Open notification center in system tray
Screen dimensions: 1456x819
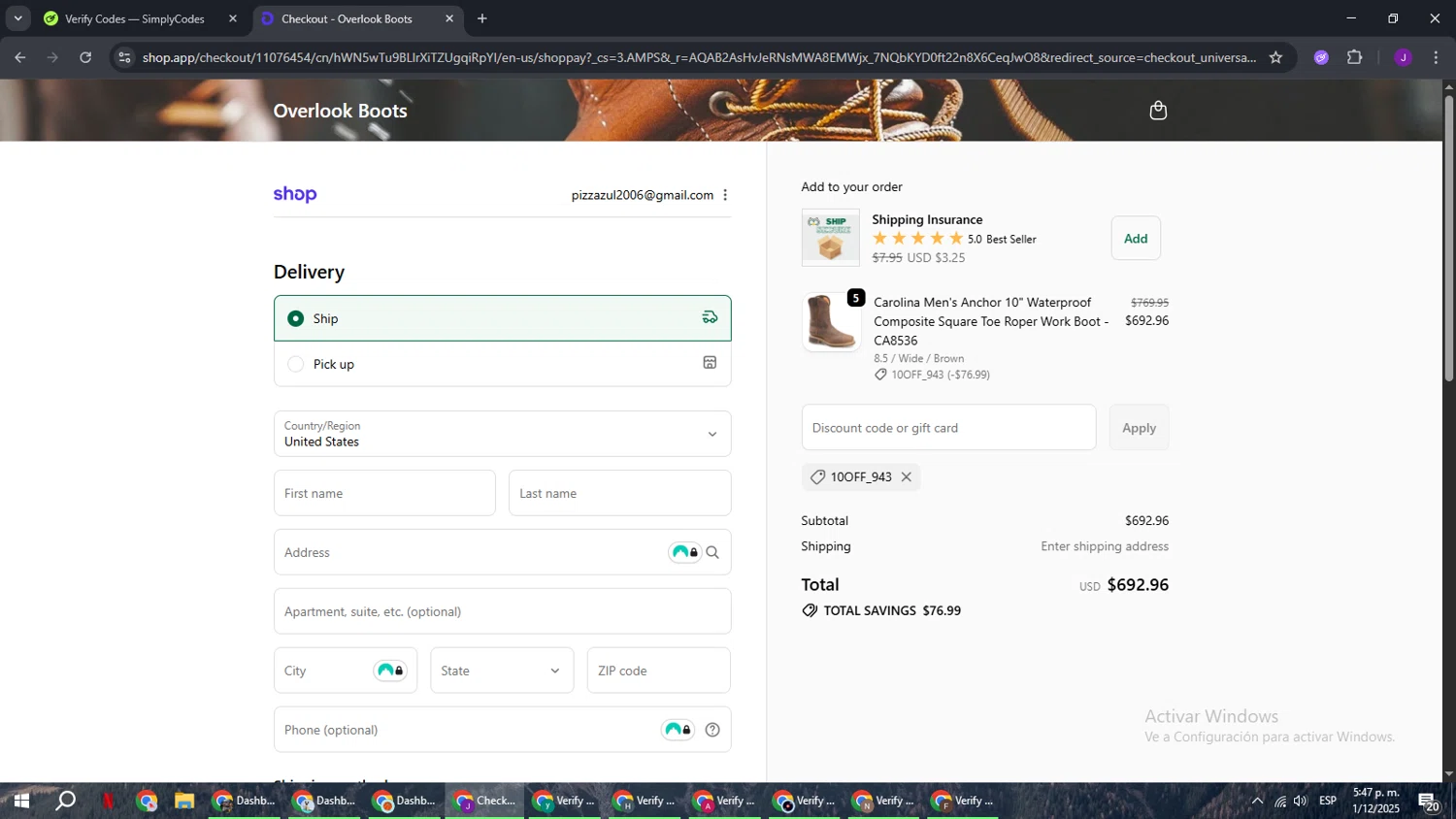coord(1428,802)
